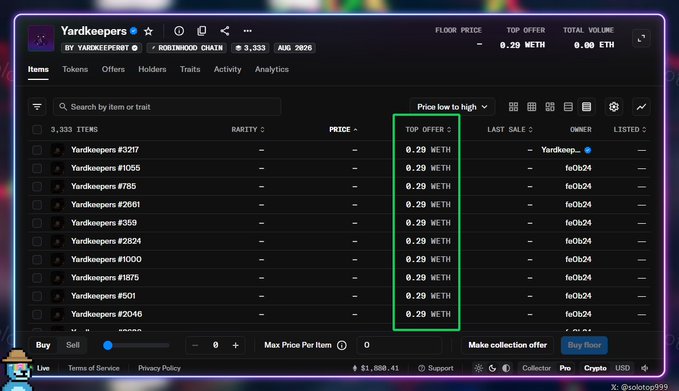
Task: Open the Support link
Action: click(436, 368)
